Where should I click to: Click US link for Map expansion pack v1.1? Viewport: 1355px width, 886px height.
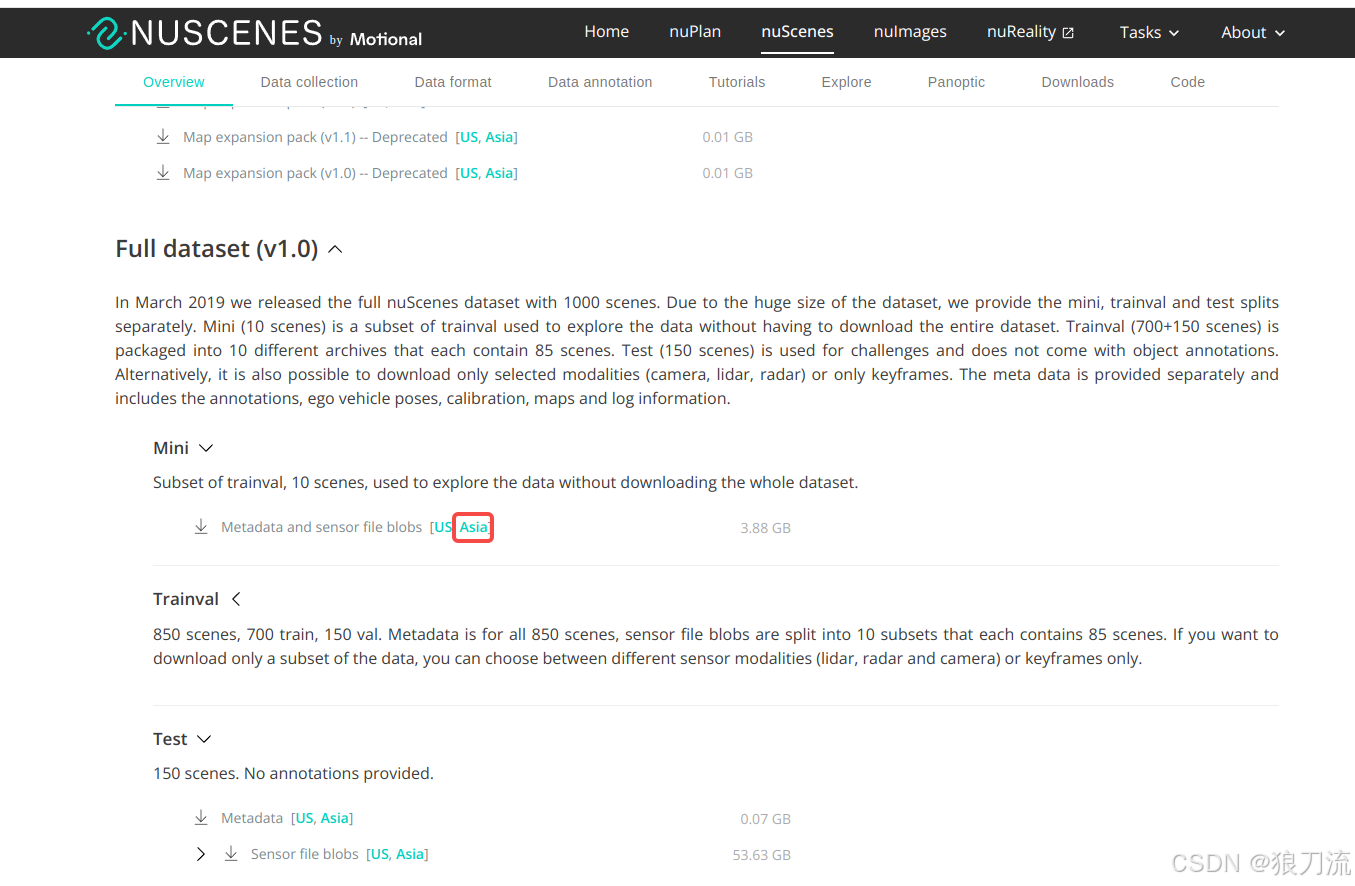[x=471, y=137]
